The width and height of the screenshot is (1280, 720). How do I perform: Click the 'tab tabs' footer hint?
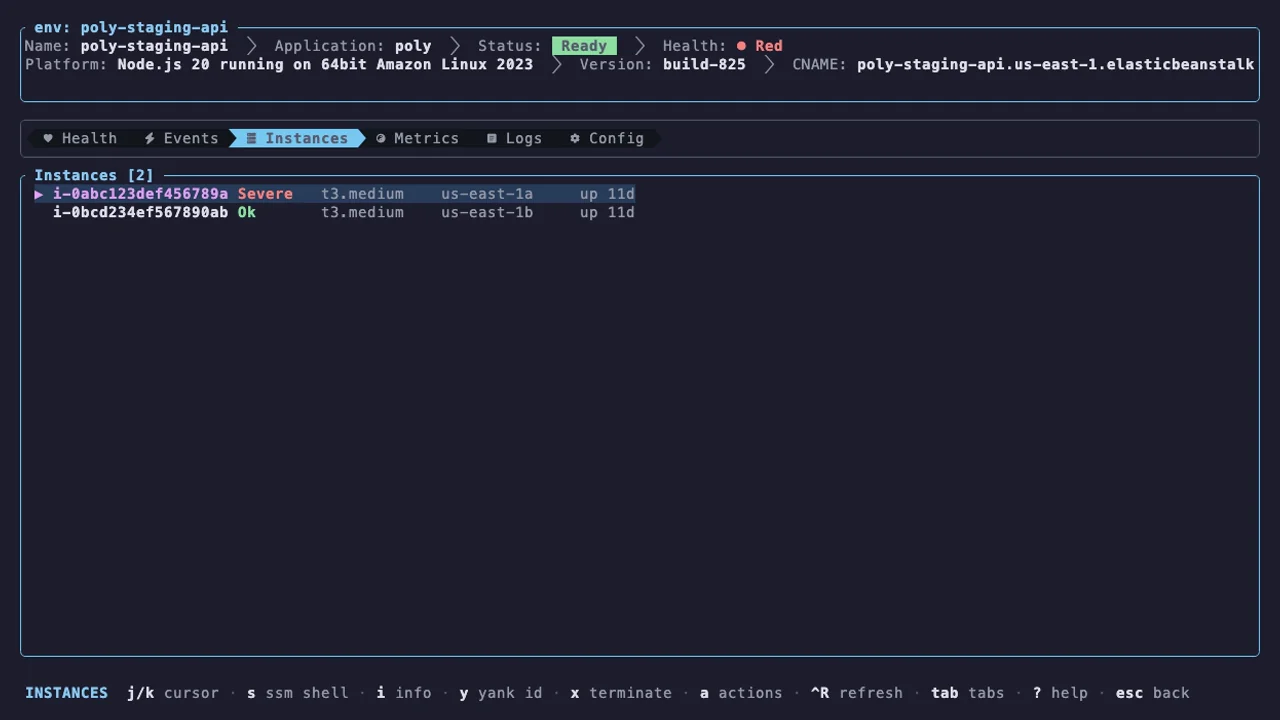tap(968, 693)
